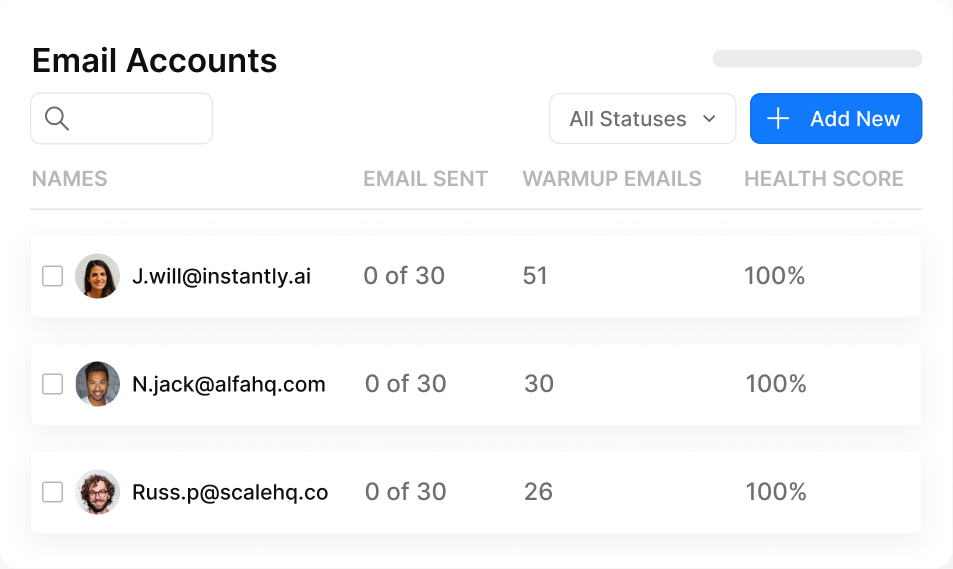
Task: Check the box beside Russ.p@scalehq.co
Action: [52, 492]
